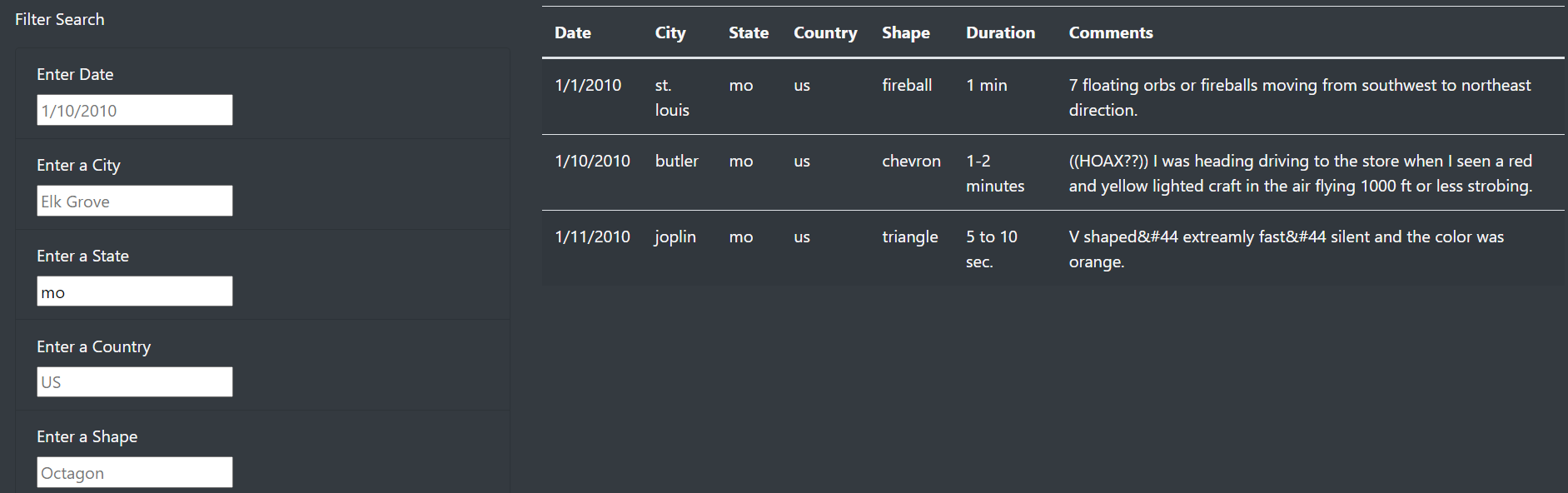Select the Duration column header
The image size is (1568, 493).
point(1000,32)
